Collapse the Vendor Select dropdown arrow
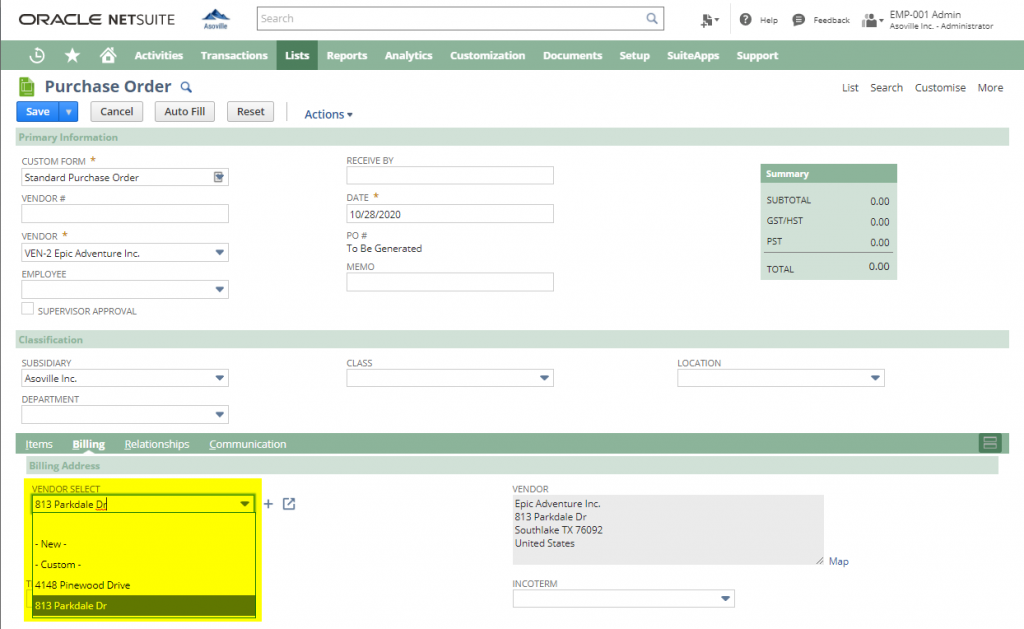This screenshot has width=1024, height=629. coord(244,504)
